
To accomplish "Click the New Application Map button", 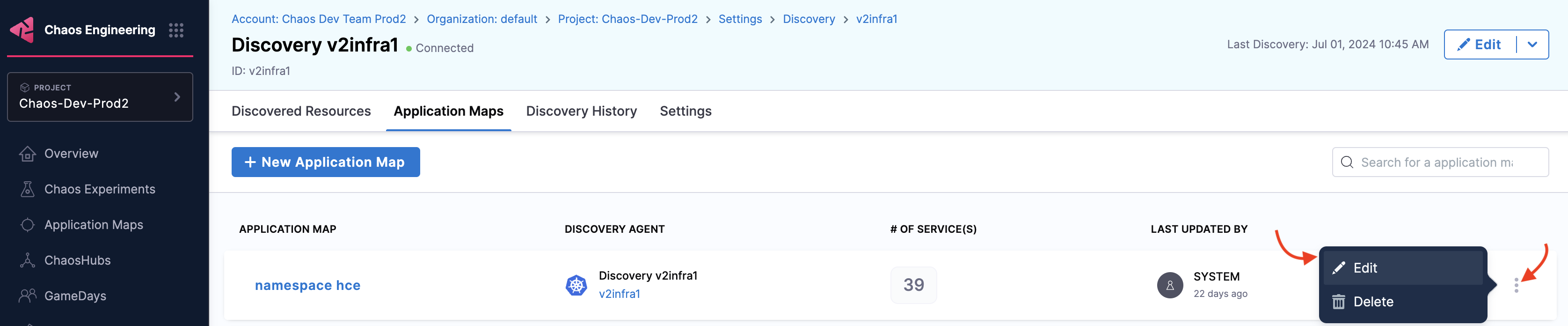I will click(x=325, y=162).
